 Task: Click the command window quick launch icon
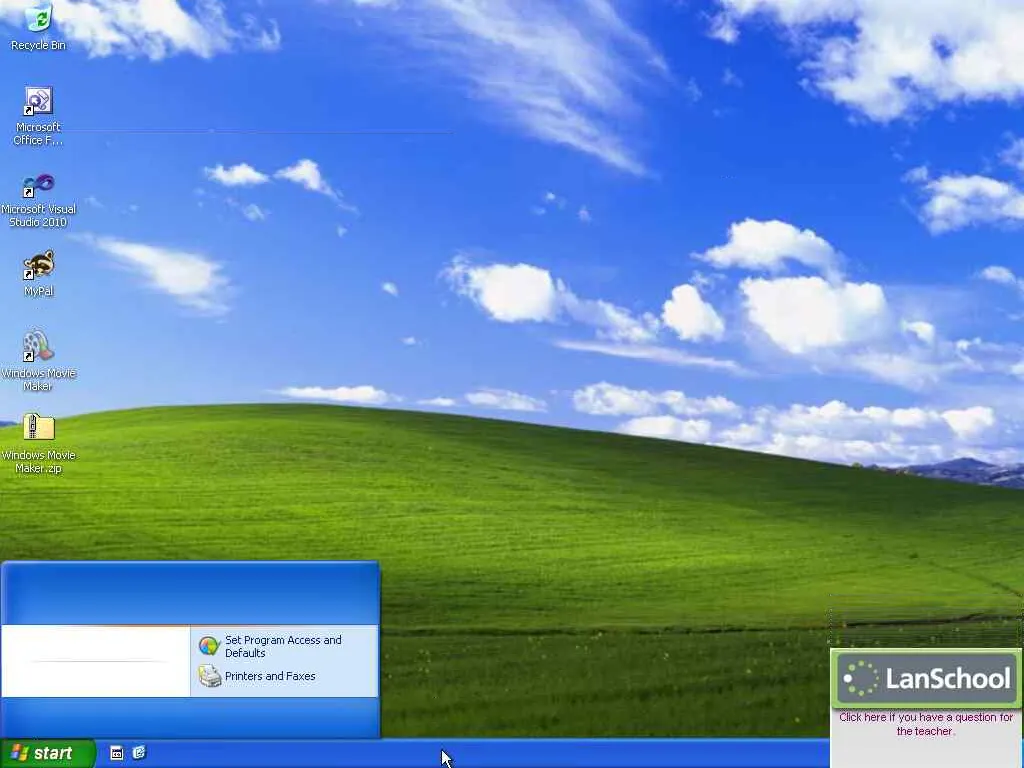click(116, 753)
